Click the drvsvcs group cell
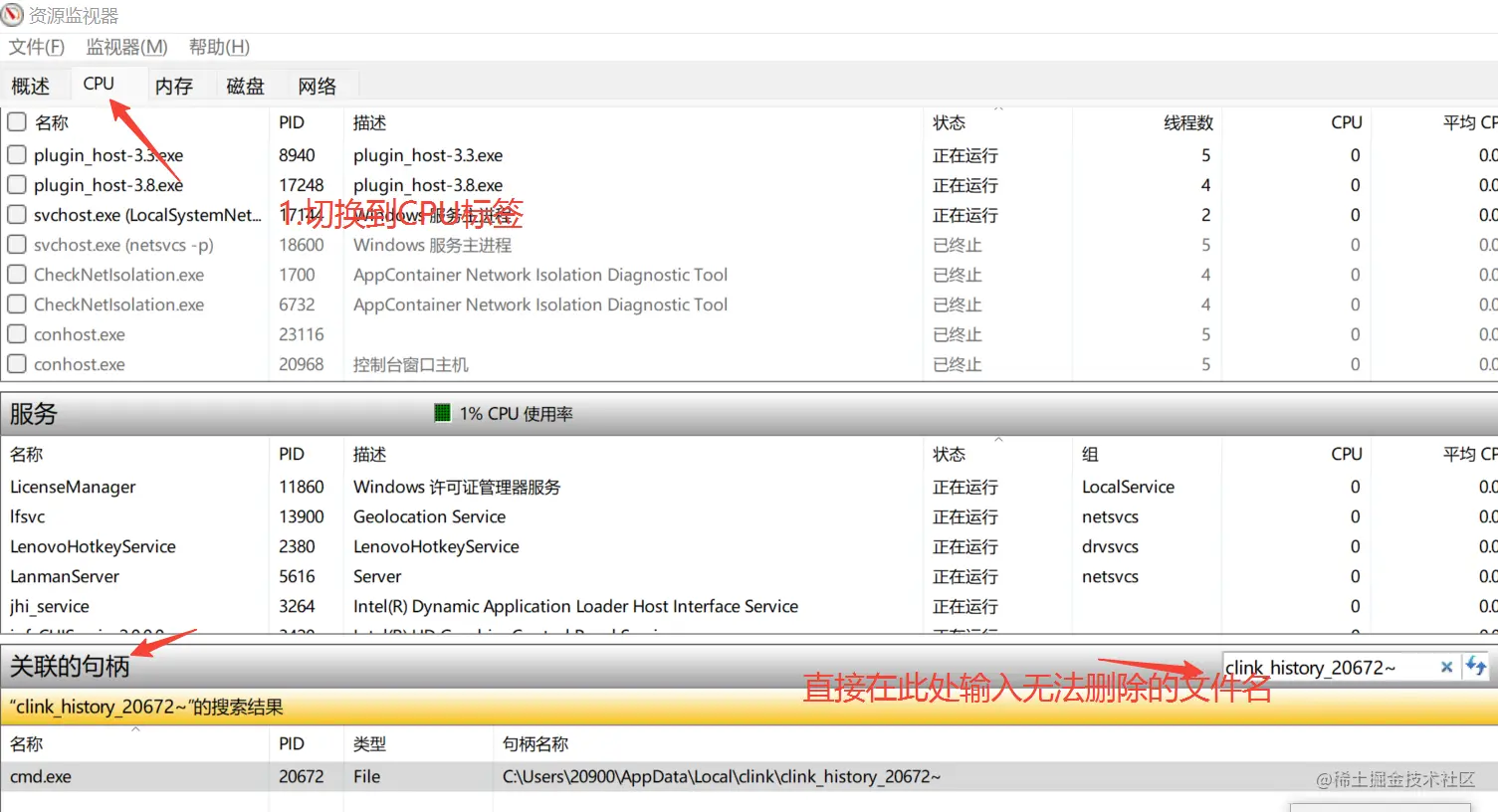Viewport: 1498px width, 812px height. click(1110, 546)
